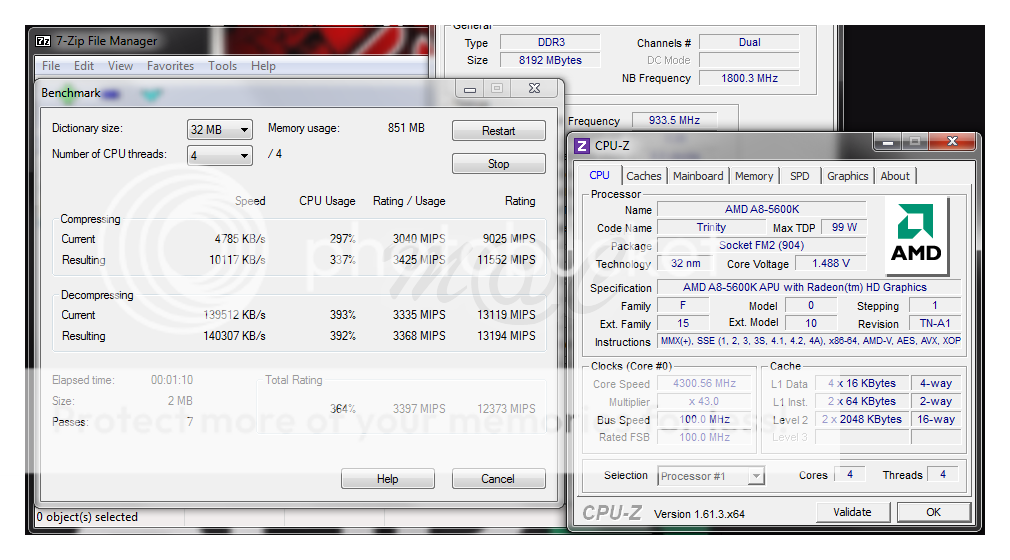Click the 8192 MBytes memory size value
1010x560 pixels.
[x=550, y=60]
